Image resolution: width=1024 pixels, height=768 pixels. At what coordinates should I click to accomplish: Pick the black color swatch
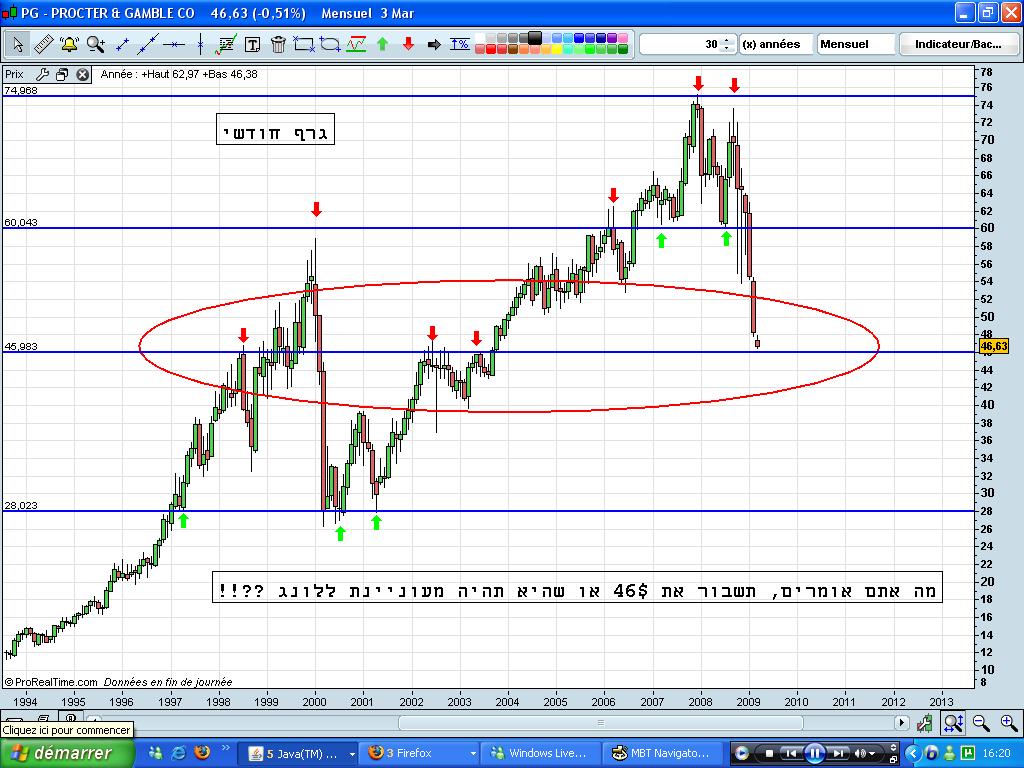click(x=535, y=37)
